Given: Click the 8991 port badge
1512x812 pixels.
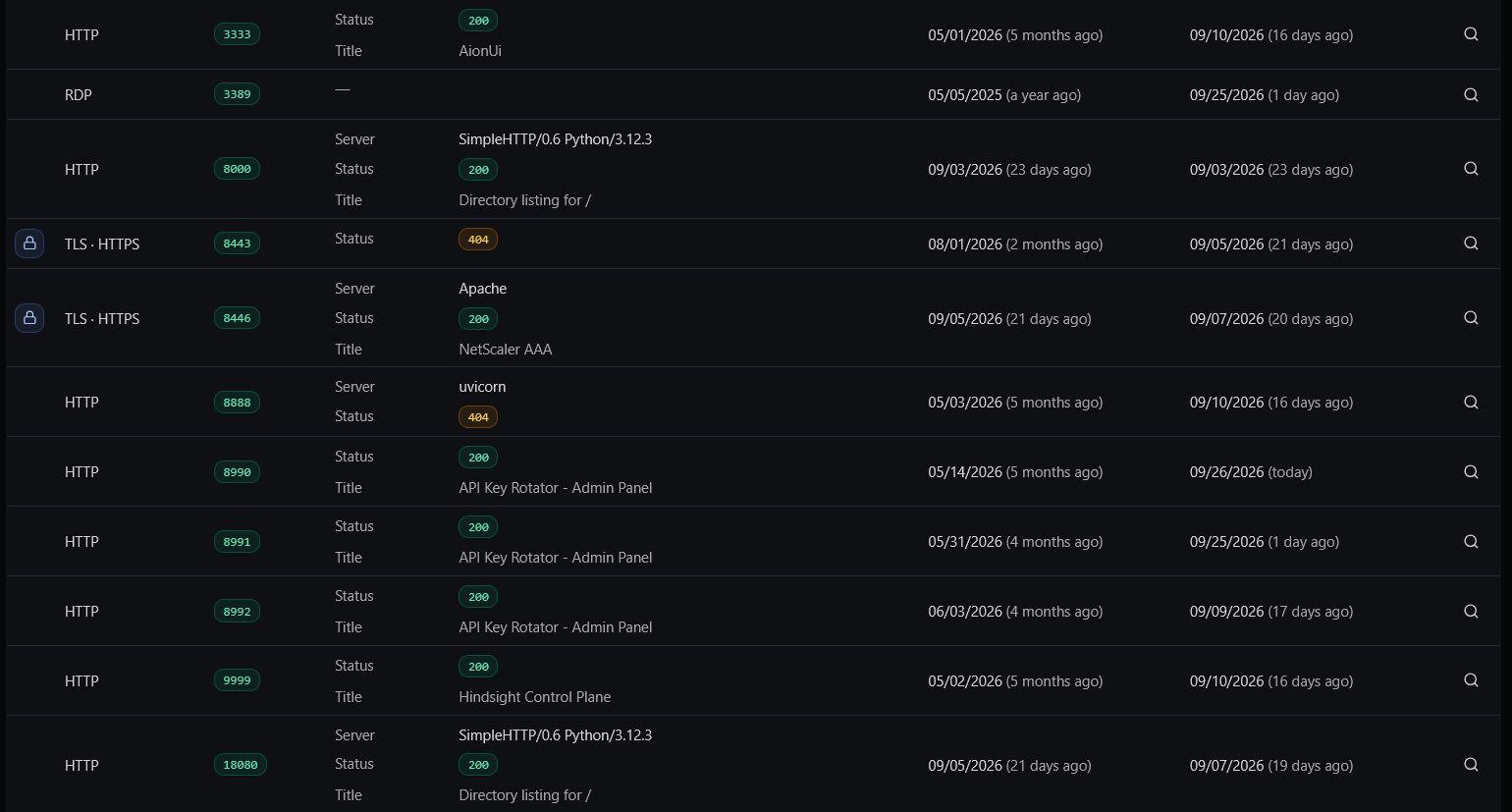Looking at the screenshot, I should pos(237,542).
